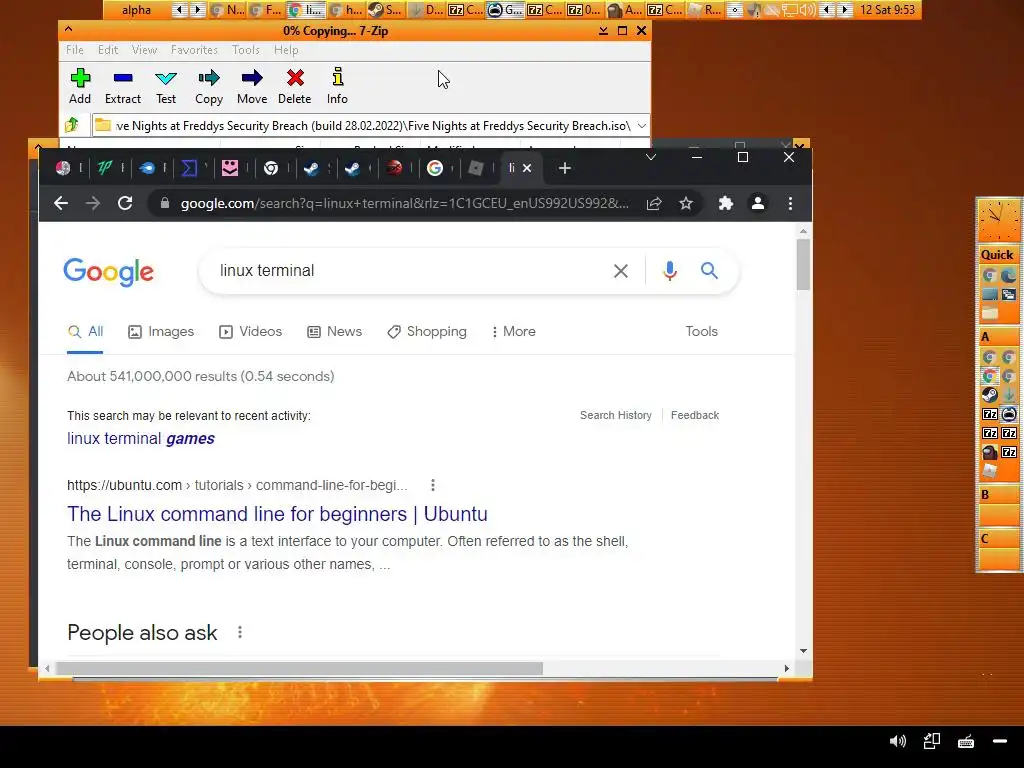This screenshot has width=1024, height=768.
Task: Share this page from the address bar
Action: 654,203
